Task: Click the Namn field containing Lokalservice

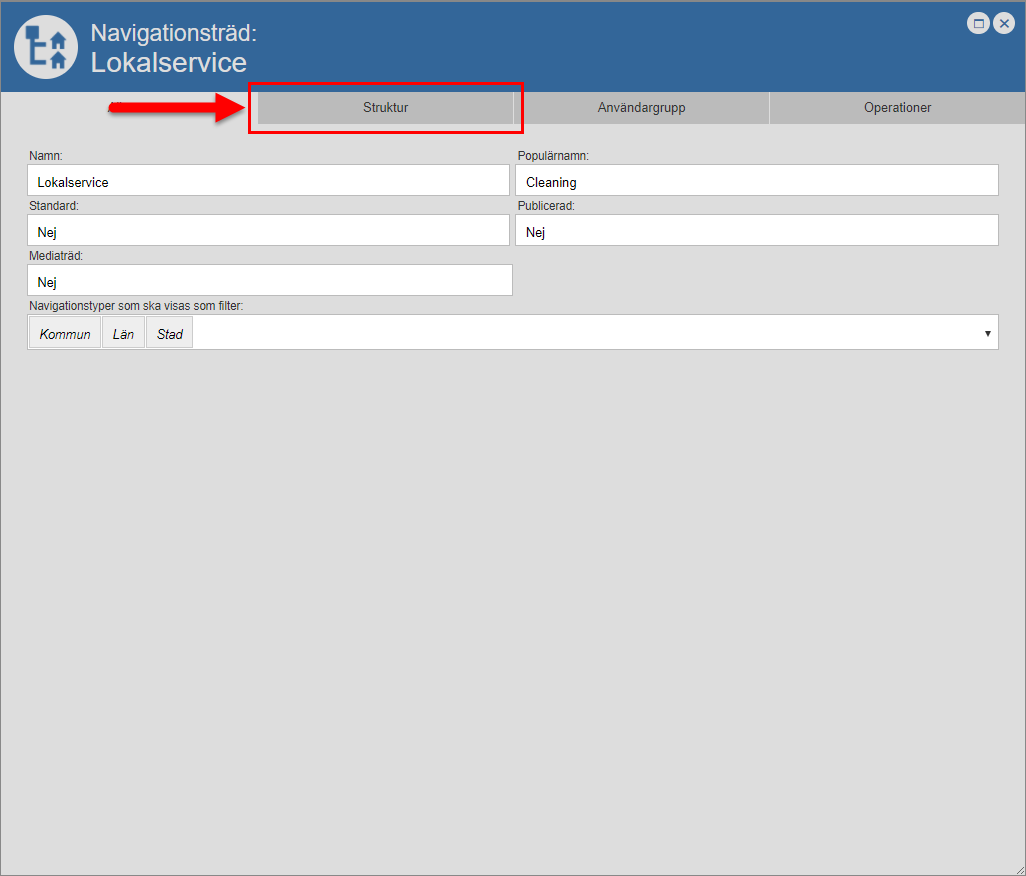Action: [x=268, y=181]
